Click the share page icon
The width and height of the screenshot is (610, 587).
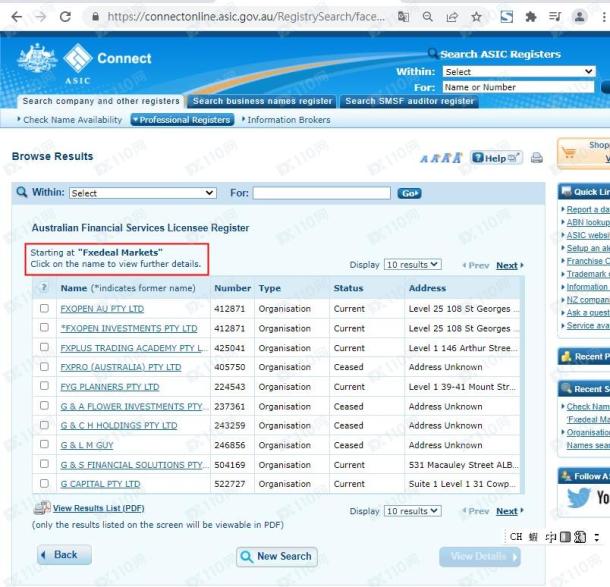pyautogui.click(x=452, y=17)
